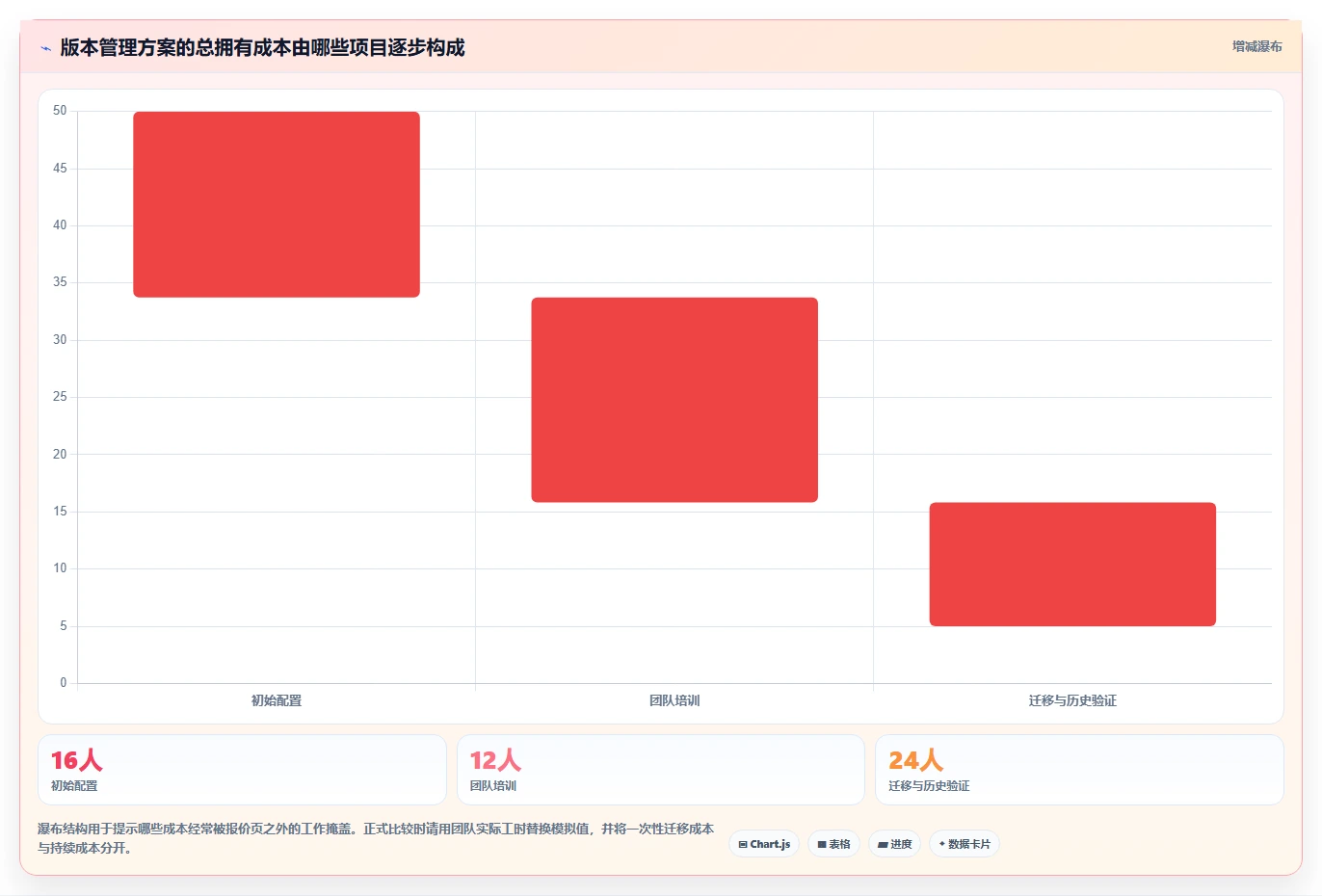The height and width of the screenshot is (896, 1322).
Task: Click the y-axis value 15
Action: tap(60, 512)
